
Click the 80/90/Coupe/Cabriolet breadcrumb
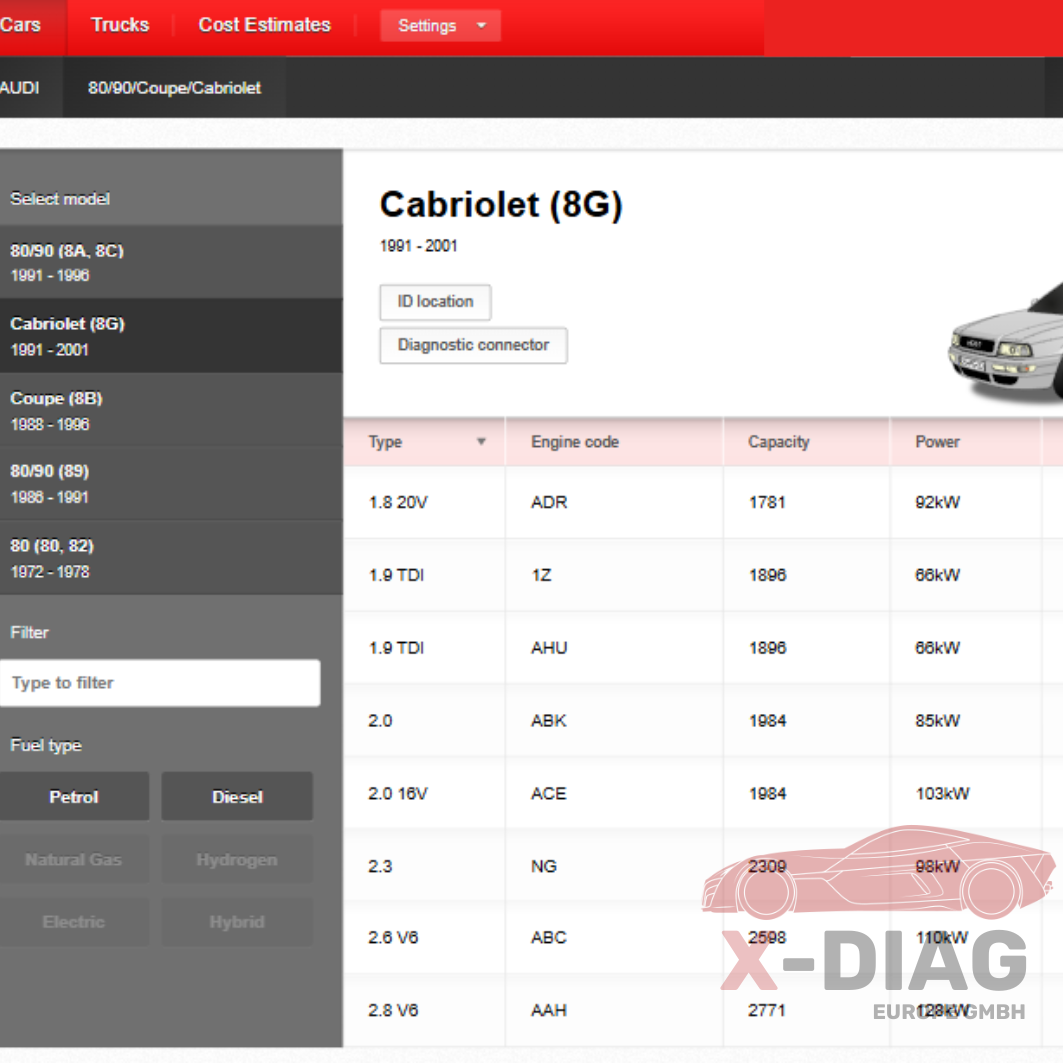[174, 87]
